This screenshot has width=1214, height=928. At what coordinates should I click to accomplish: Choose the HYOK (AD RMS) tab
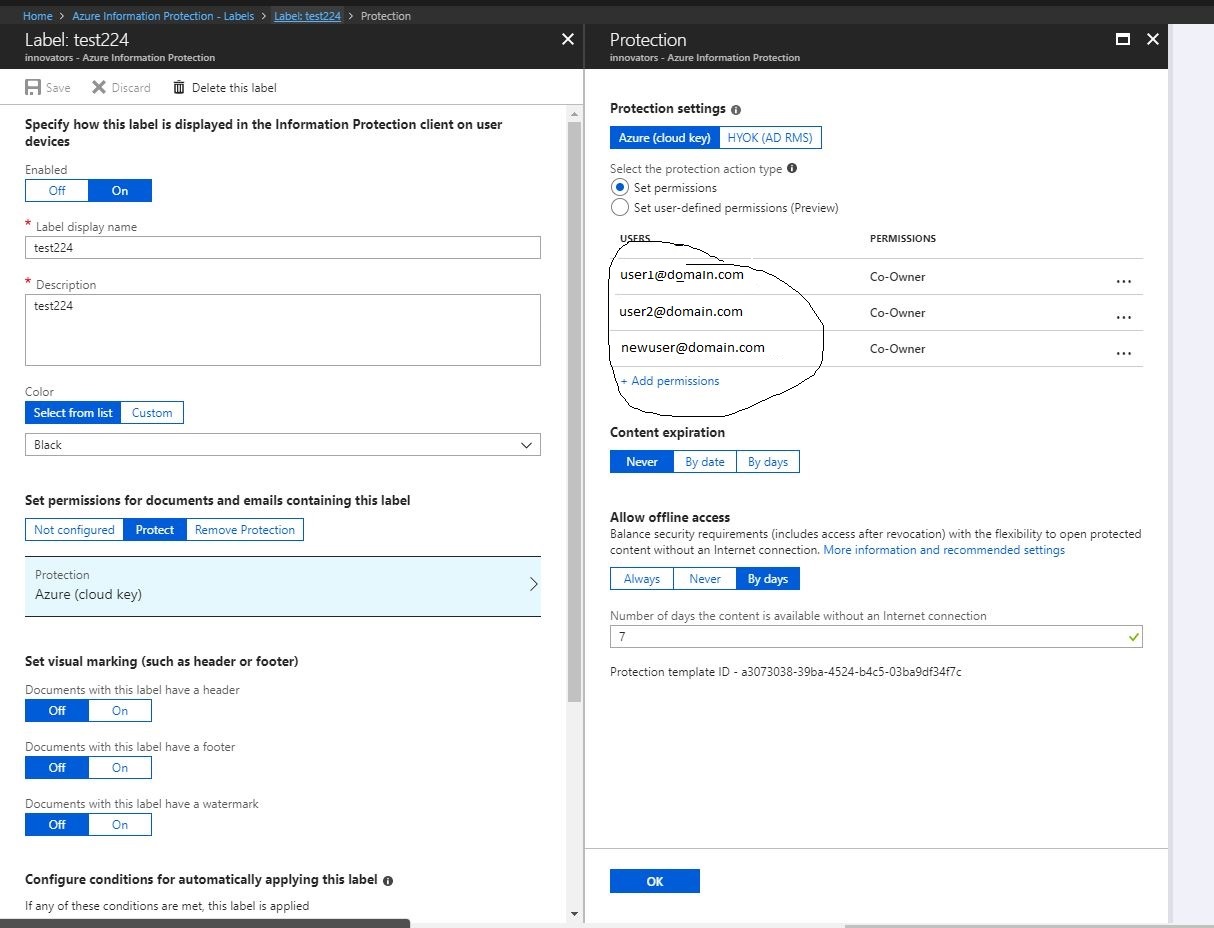(x=770, y=138)
